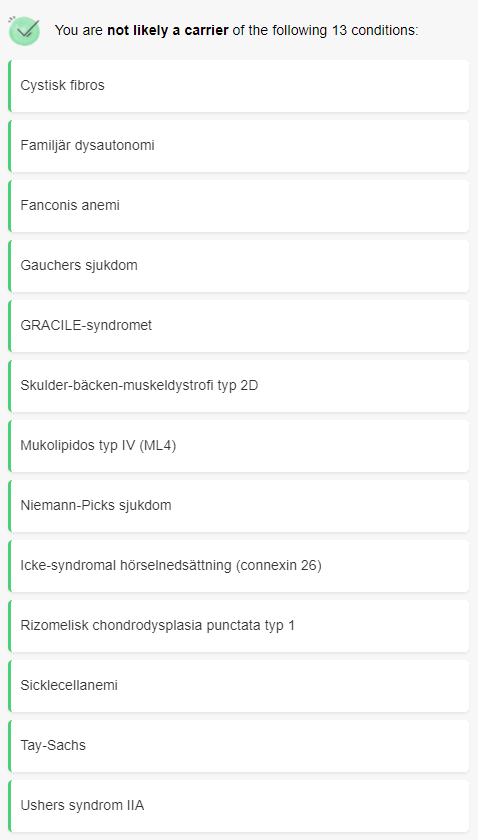478x840 pixels.
Task: Select the GRACILE-syndromet card
Action: (239, 326)
